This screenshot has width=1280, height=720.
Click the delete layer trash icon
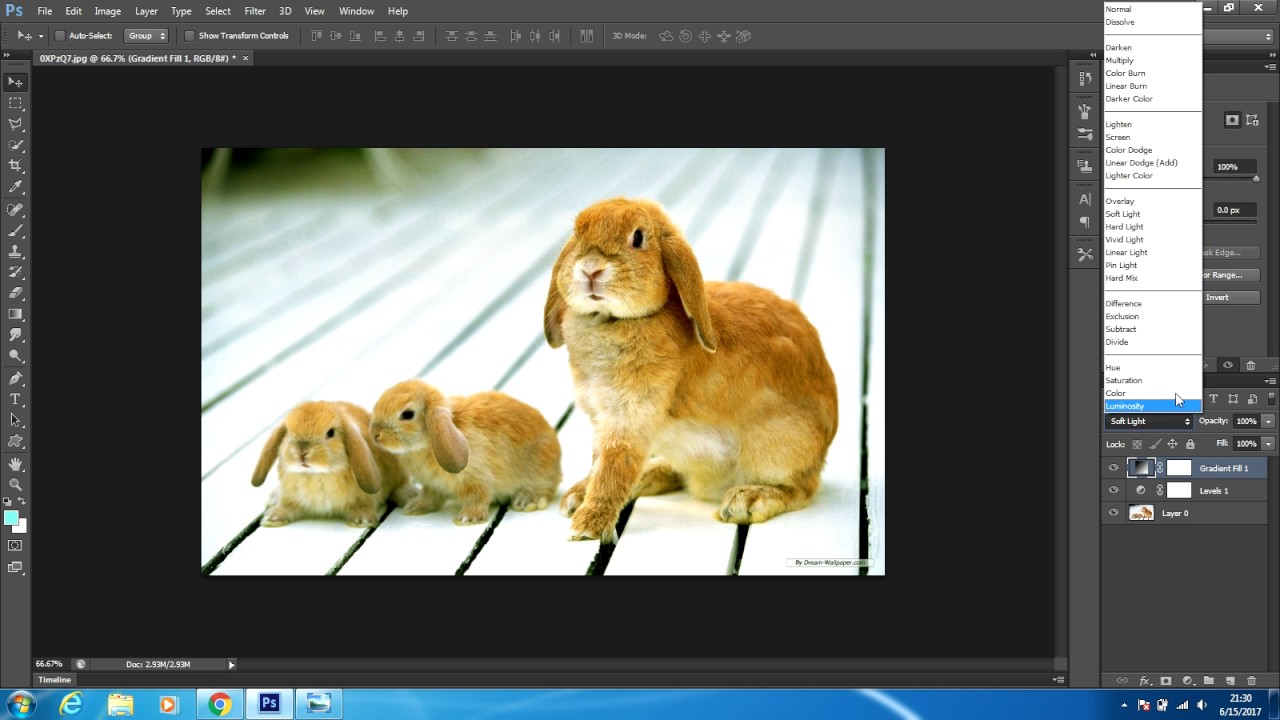tap(1251, 681)
